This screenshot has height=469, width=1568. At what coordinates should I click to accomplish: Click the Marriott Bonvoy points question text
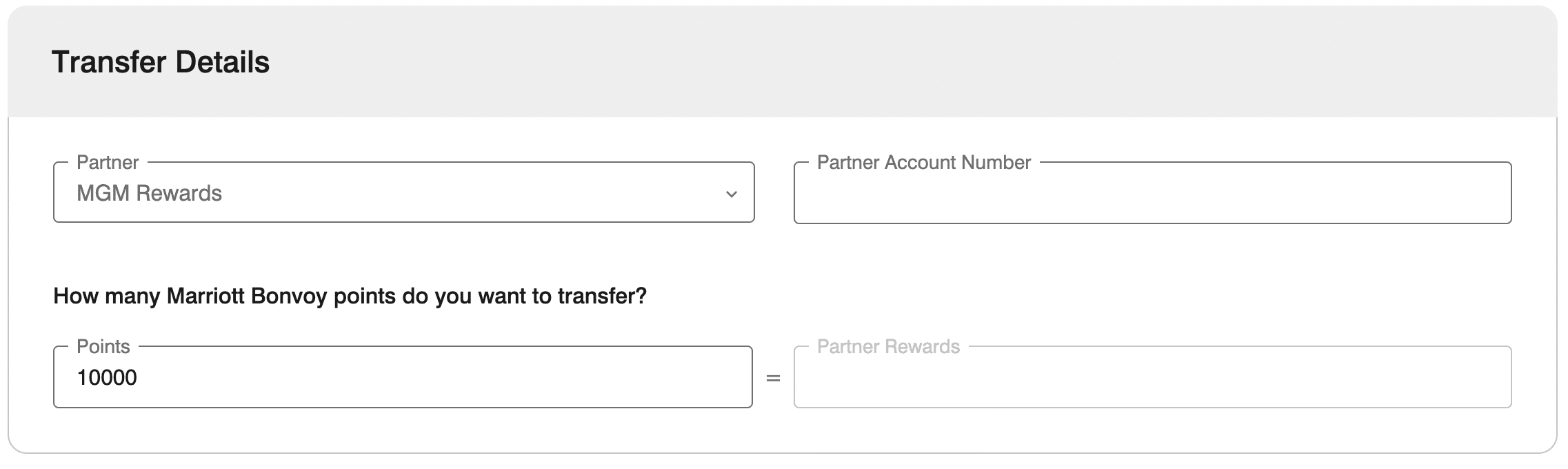pos(350,297)
